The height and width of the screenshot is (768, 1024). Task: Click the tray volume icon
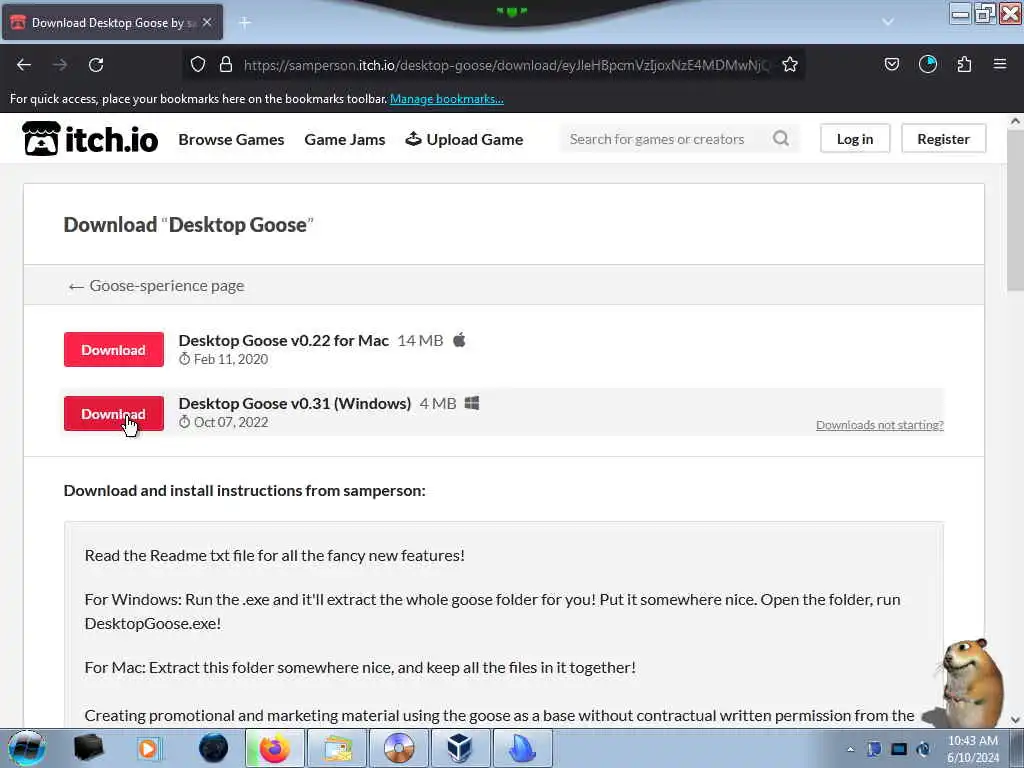coord(923,749)
